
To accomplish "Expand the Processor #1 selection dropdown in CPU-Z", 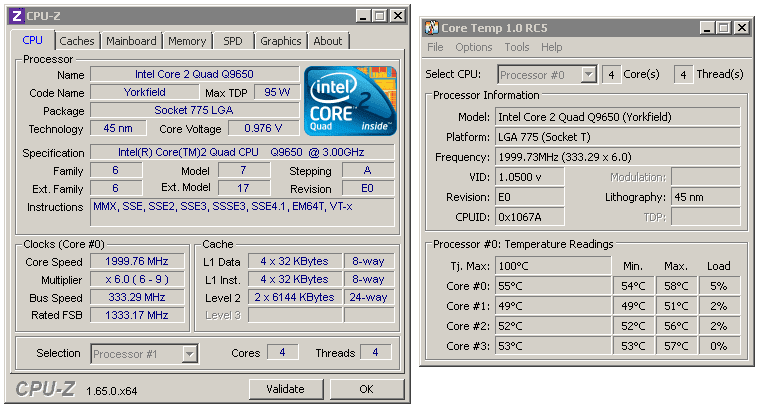I will [x=190, y=354].
